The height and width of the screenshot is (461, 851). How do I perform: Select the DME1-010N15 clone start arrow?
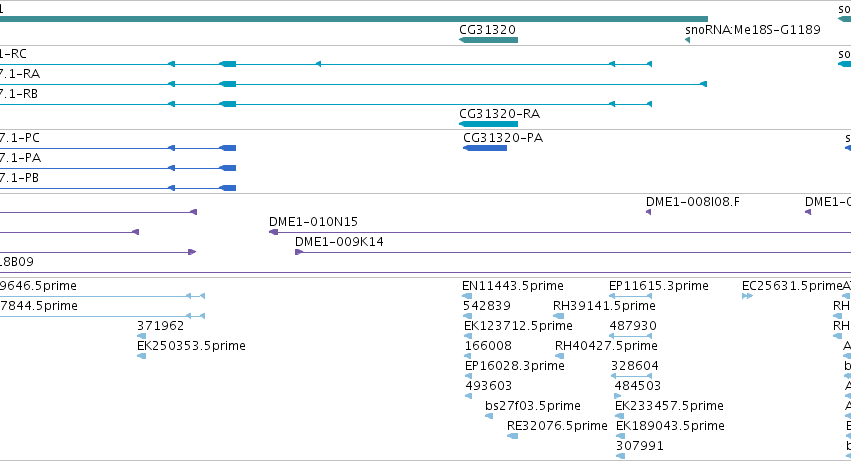pos(274,232)
